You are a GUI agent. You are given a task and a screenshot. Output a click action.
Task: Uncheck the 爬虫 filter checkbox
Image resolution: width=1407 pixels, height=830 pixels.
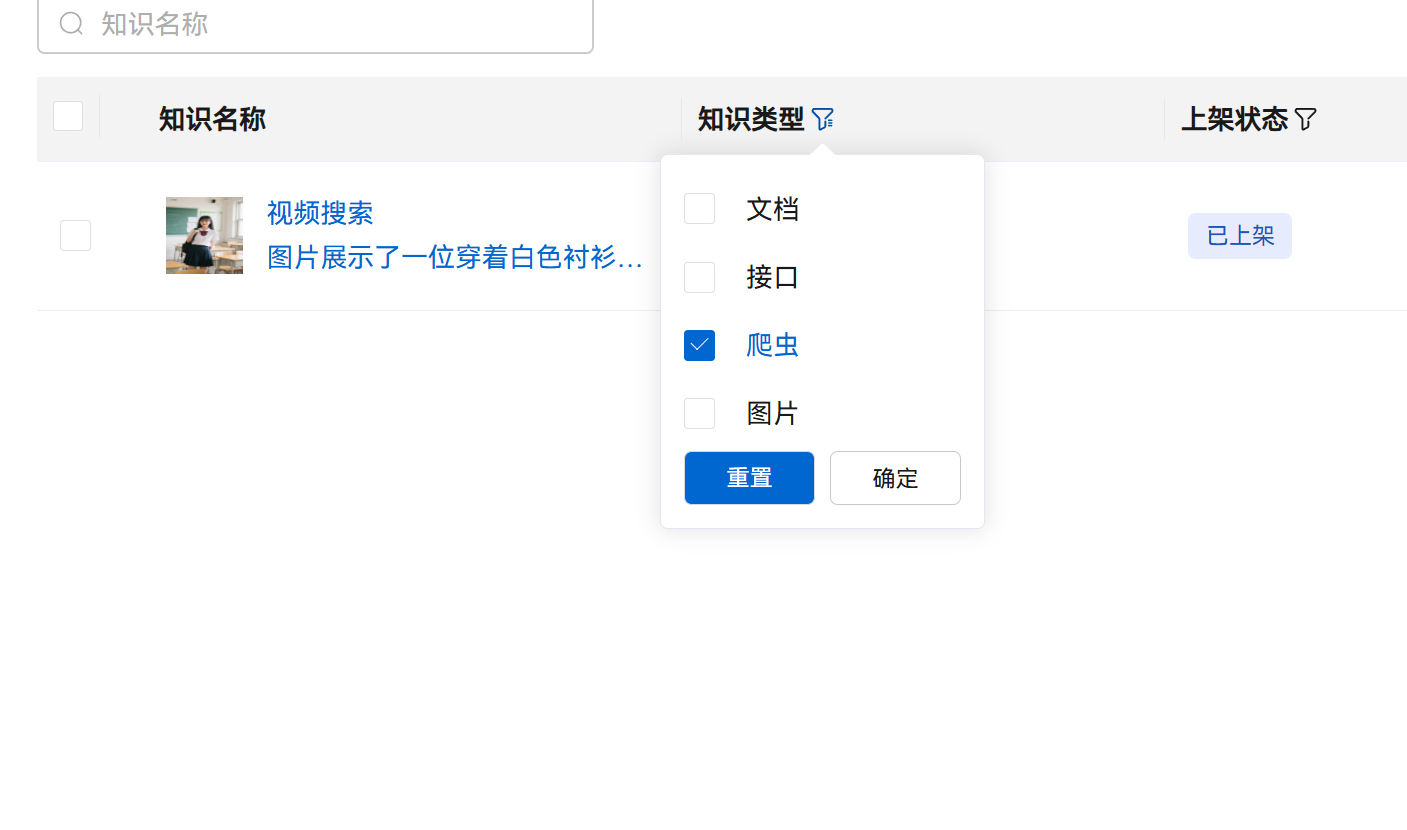pos(699,345)
